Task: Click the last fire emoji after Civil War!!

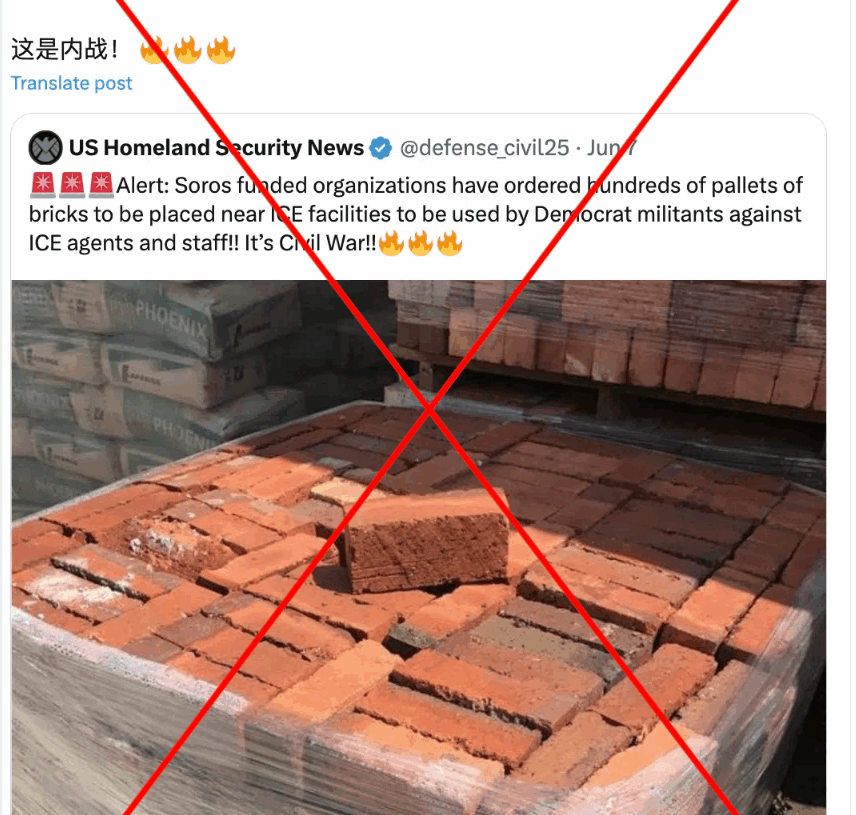Action: (449, 242)
